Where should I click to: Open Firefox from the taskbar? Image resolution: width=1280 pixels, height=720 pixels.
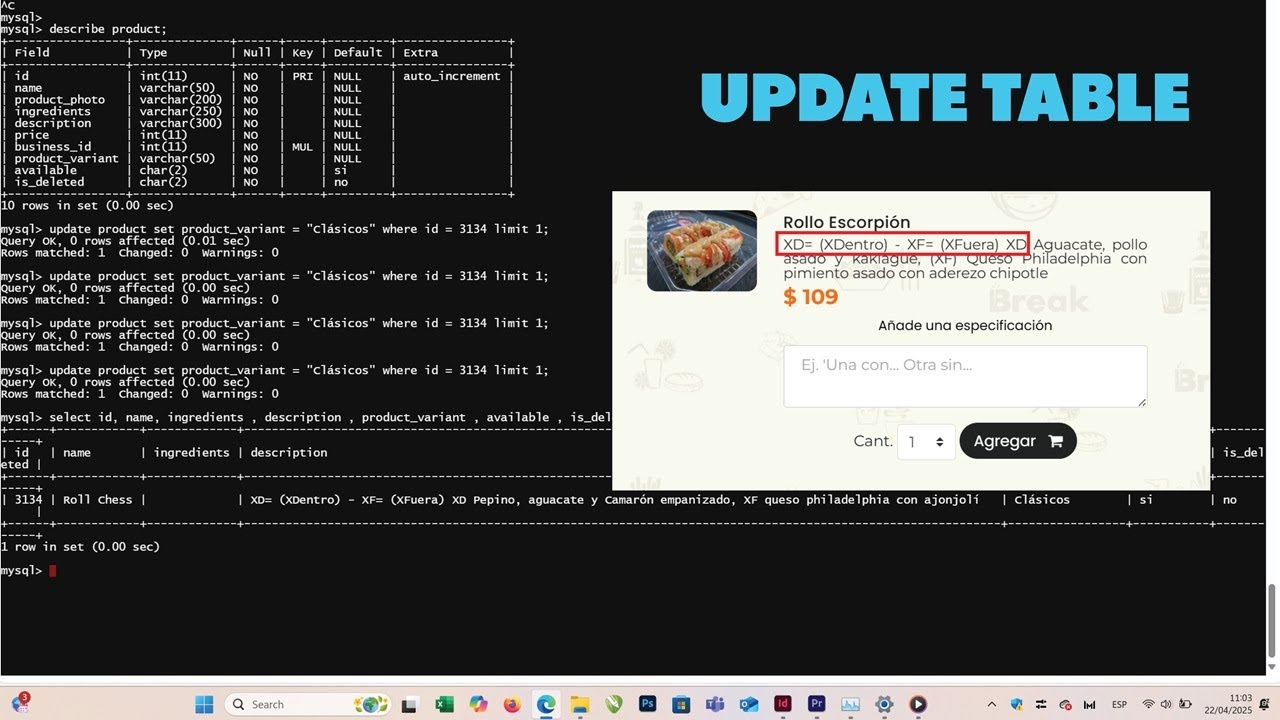click(x=512, y=704)
